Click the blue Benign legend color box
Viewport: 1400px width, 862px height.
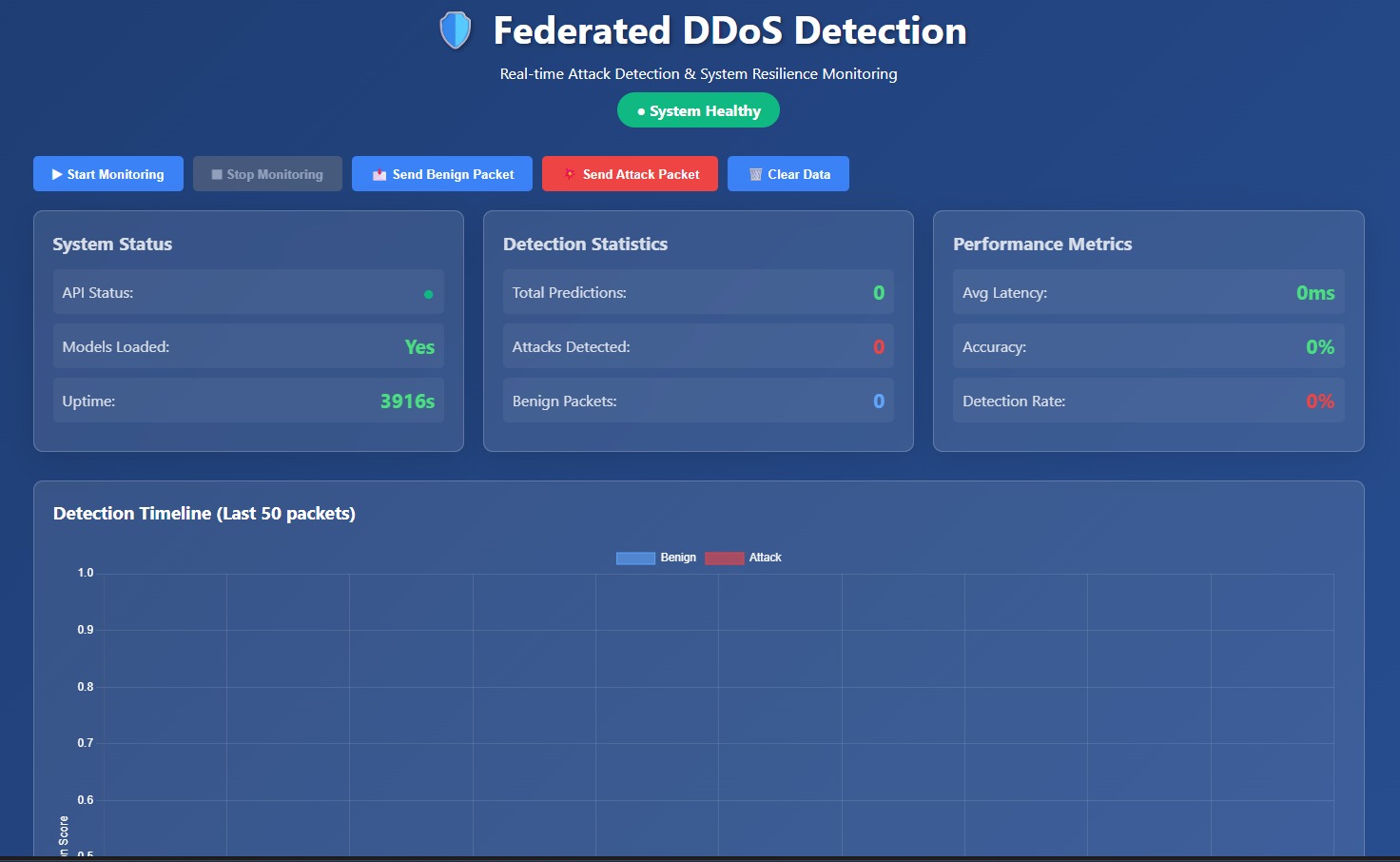[635, 558]
